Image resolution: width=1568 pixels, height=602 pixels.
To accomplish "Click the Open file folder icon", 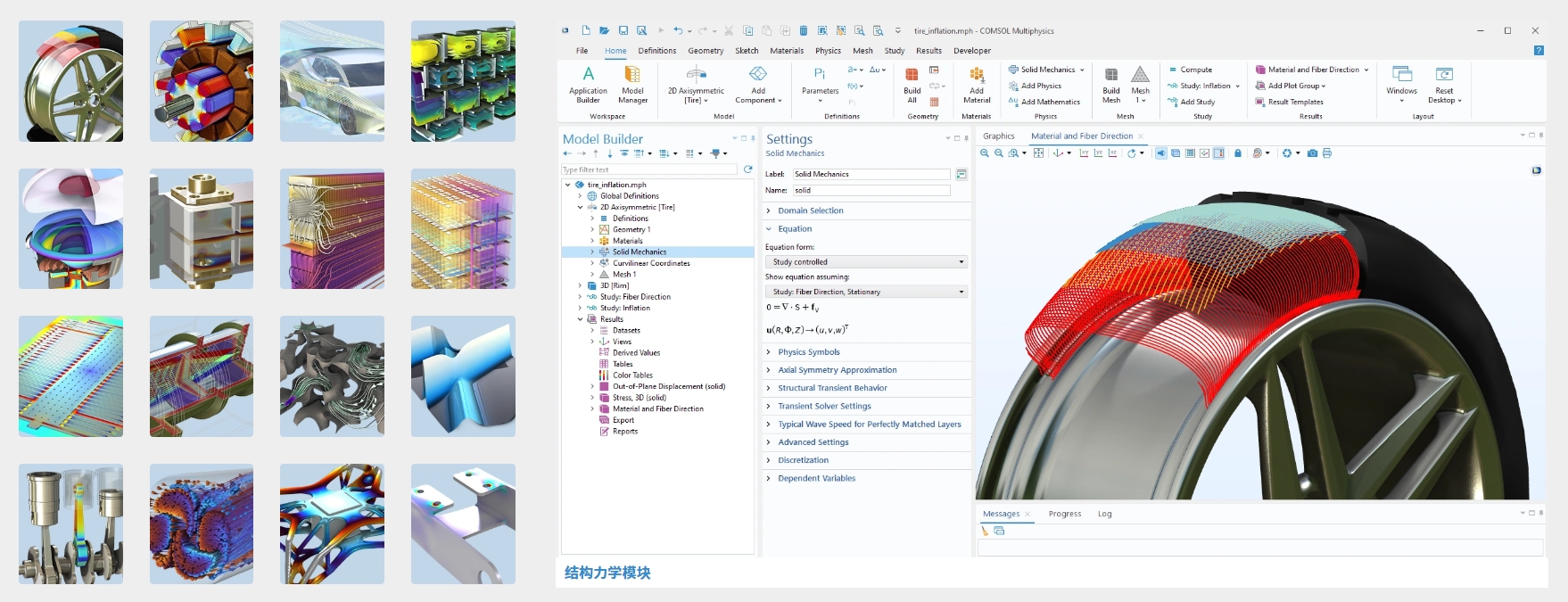I will click(604, 30).
